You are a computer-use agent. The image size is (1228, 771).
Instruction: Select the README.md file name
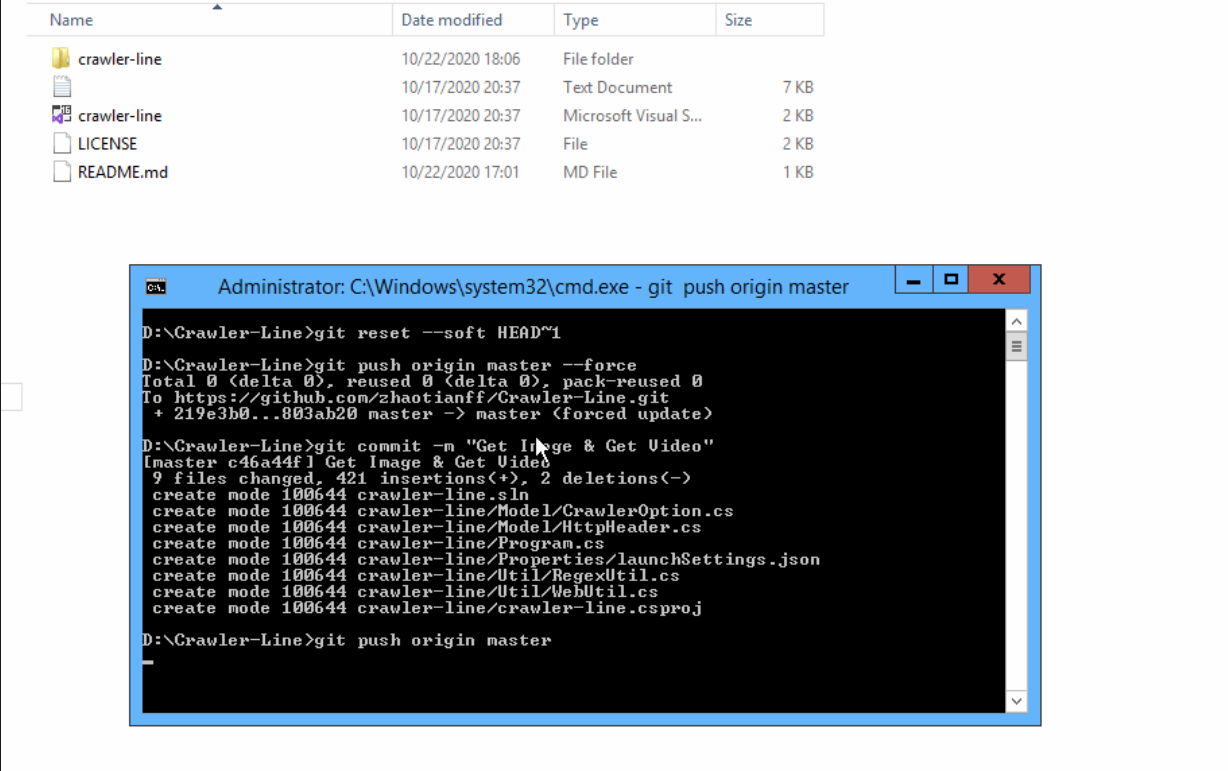click(123, 172)
